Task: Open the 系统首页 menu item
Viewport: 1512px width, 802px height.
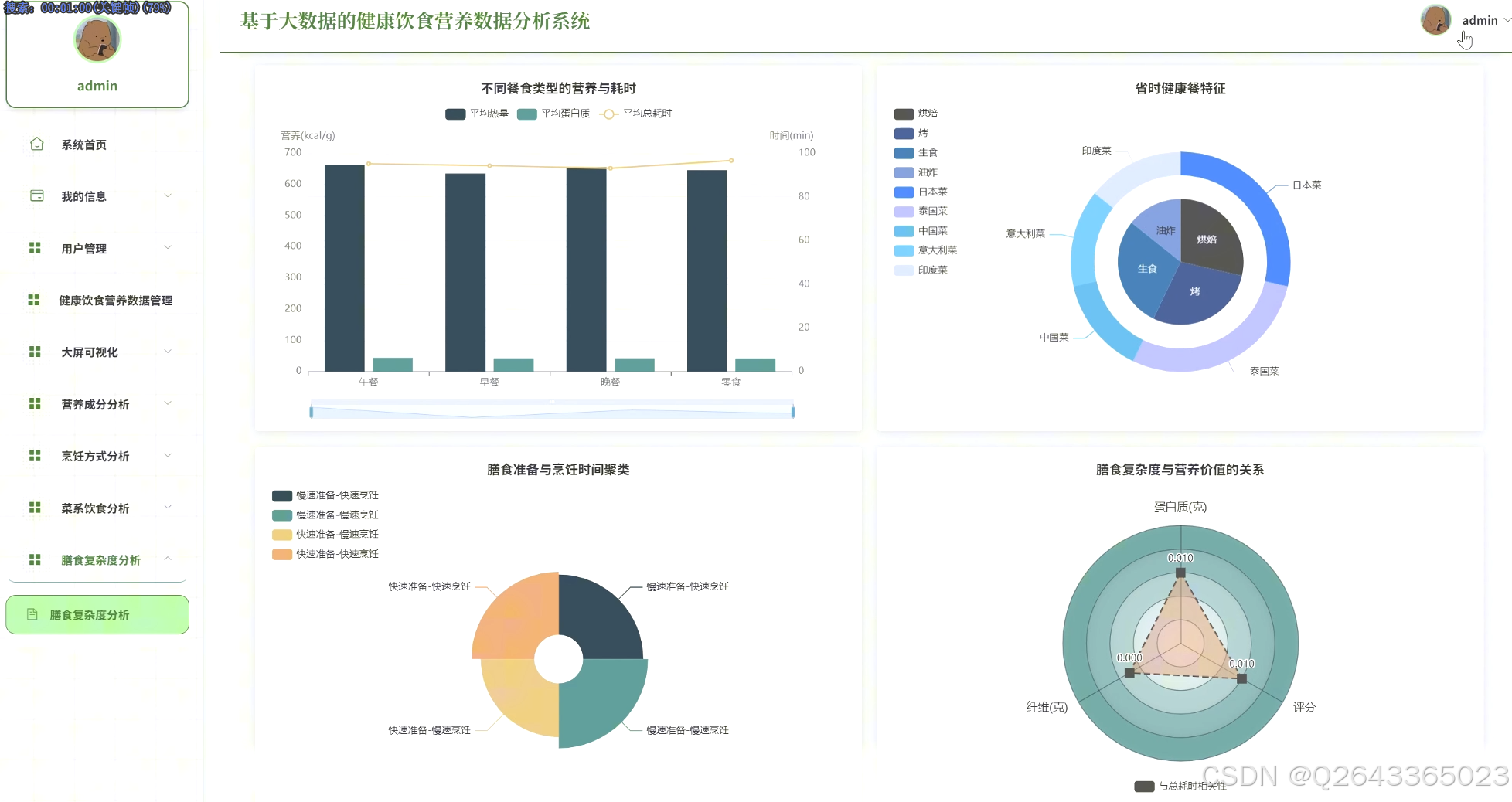Action: click(x=97, y=144)
